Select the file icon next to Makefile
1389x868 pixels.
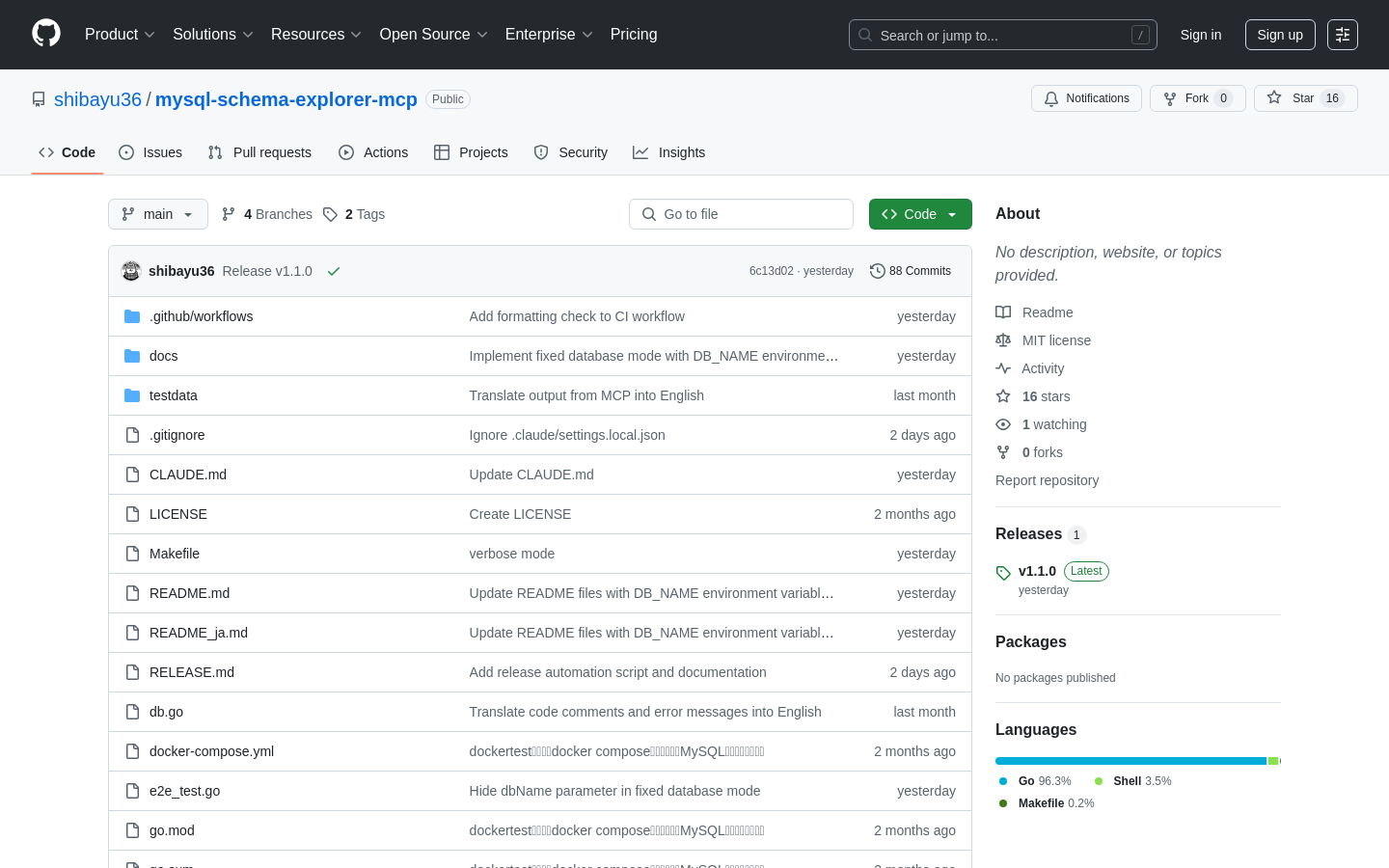click(x=132, y=554)
